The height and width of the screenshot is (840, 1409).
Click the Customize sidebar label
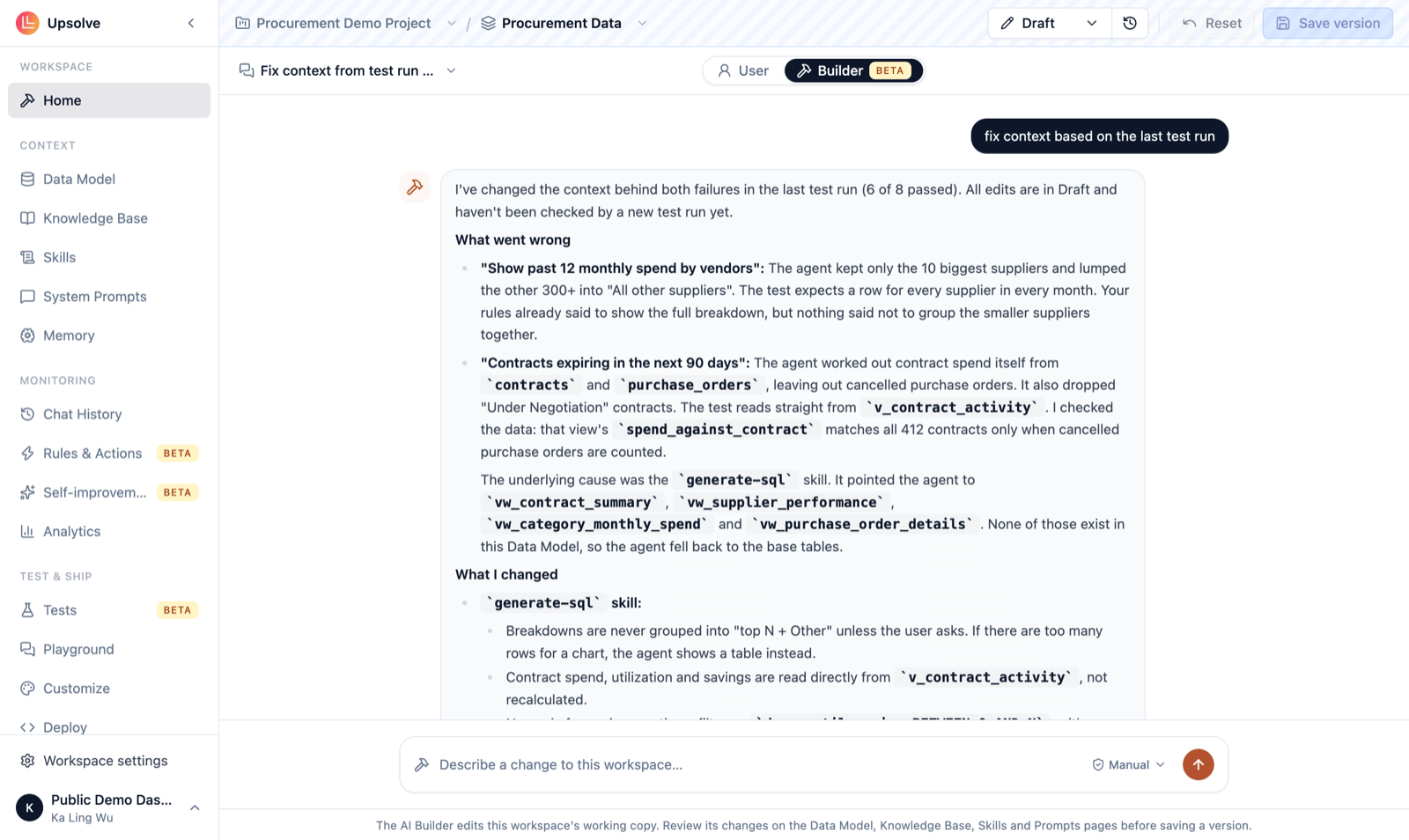(x=77, y=689)
